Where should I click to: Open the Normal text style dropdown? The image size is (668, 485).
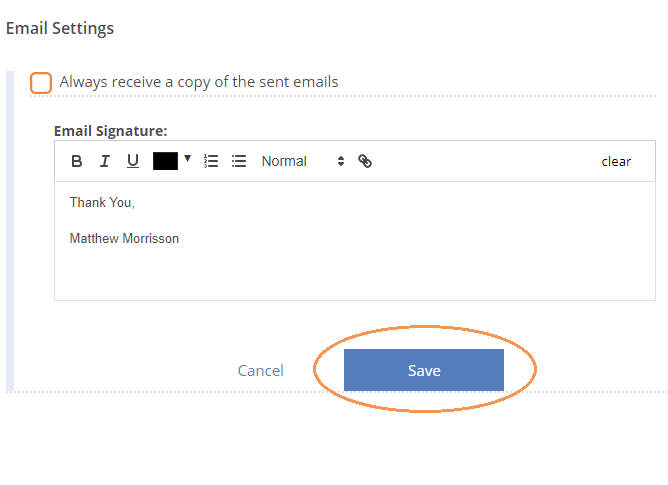point(303,161)
